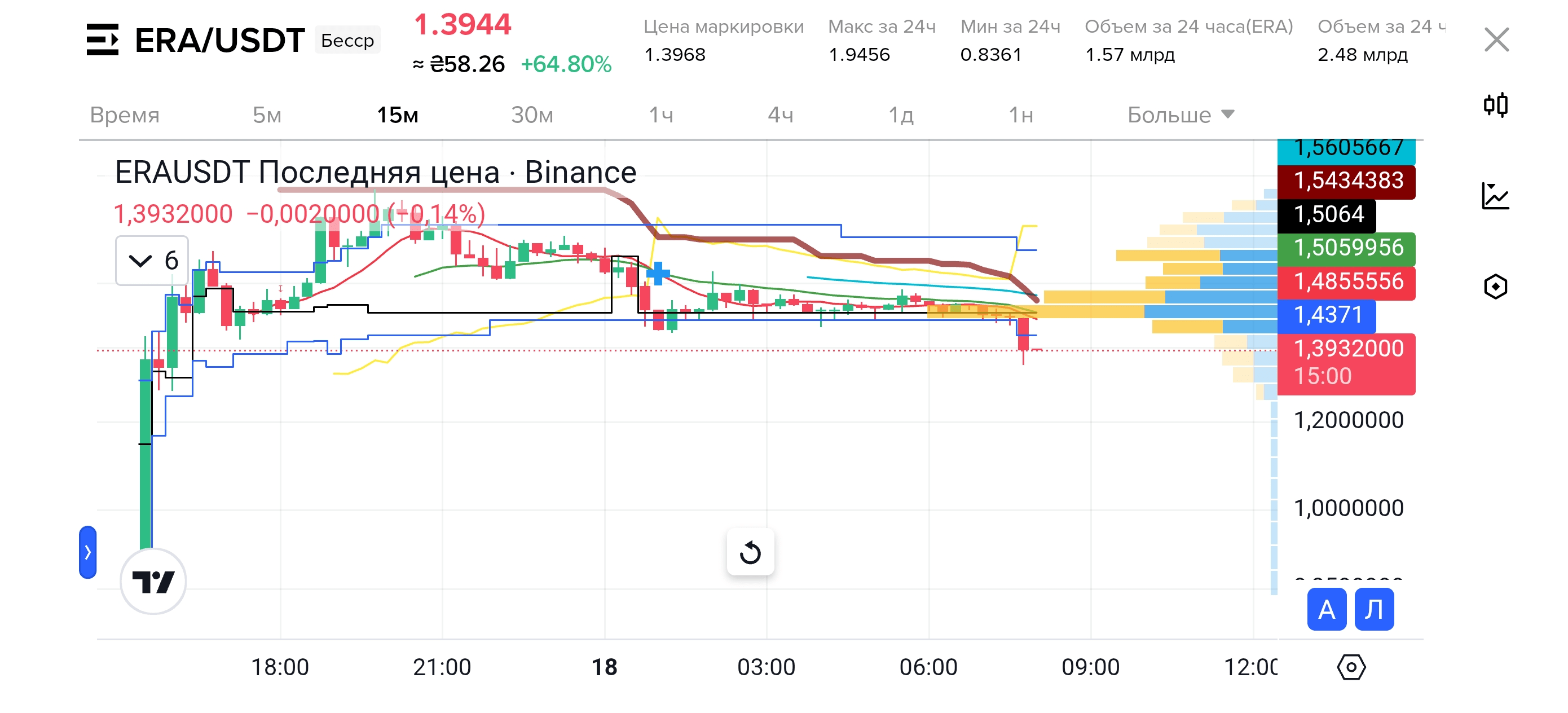Click the 1,0000000 price axis label

(x=1348, y=508)
